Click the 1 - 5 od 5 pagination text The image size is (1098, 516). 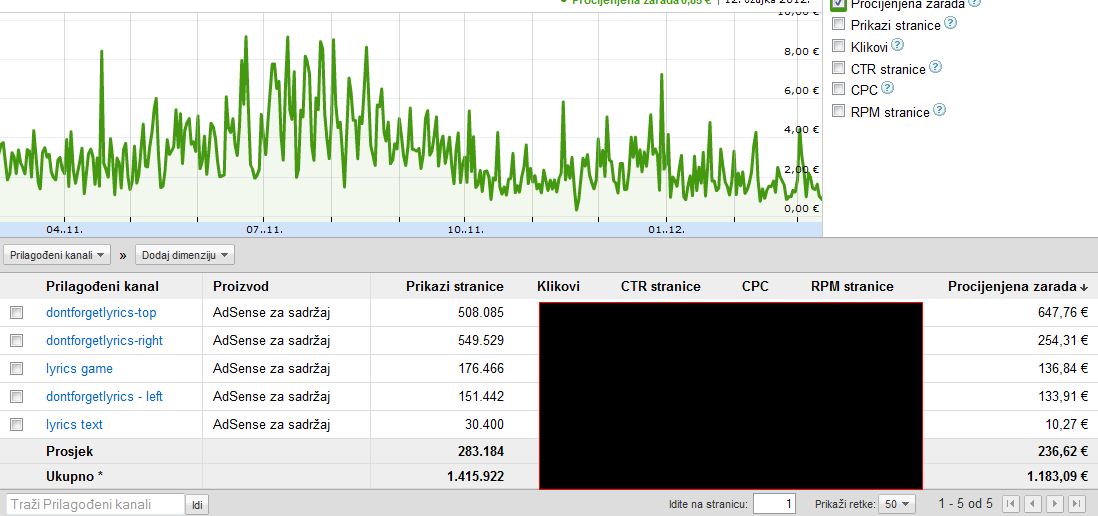tap(965, 503)
